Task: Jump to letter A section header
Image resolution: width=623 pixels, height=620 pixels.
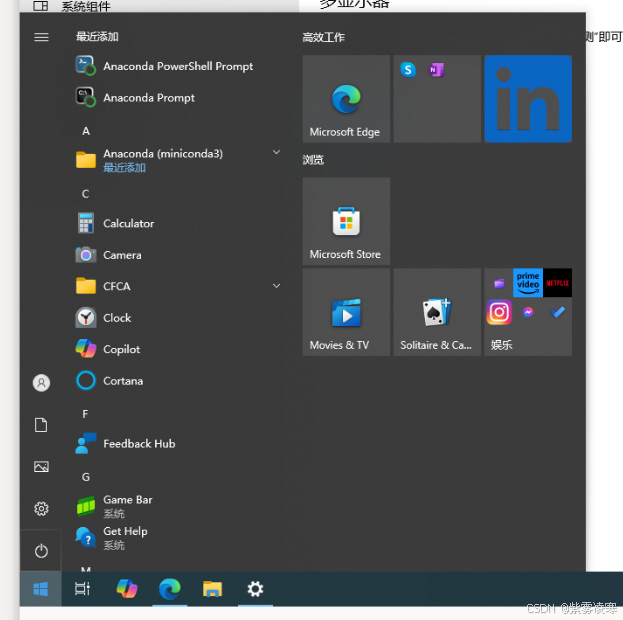Action: (x=86, y=131)
